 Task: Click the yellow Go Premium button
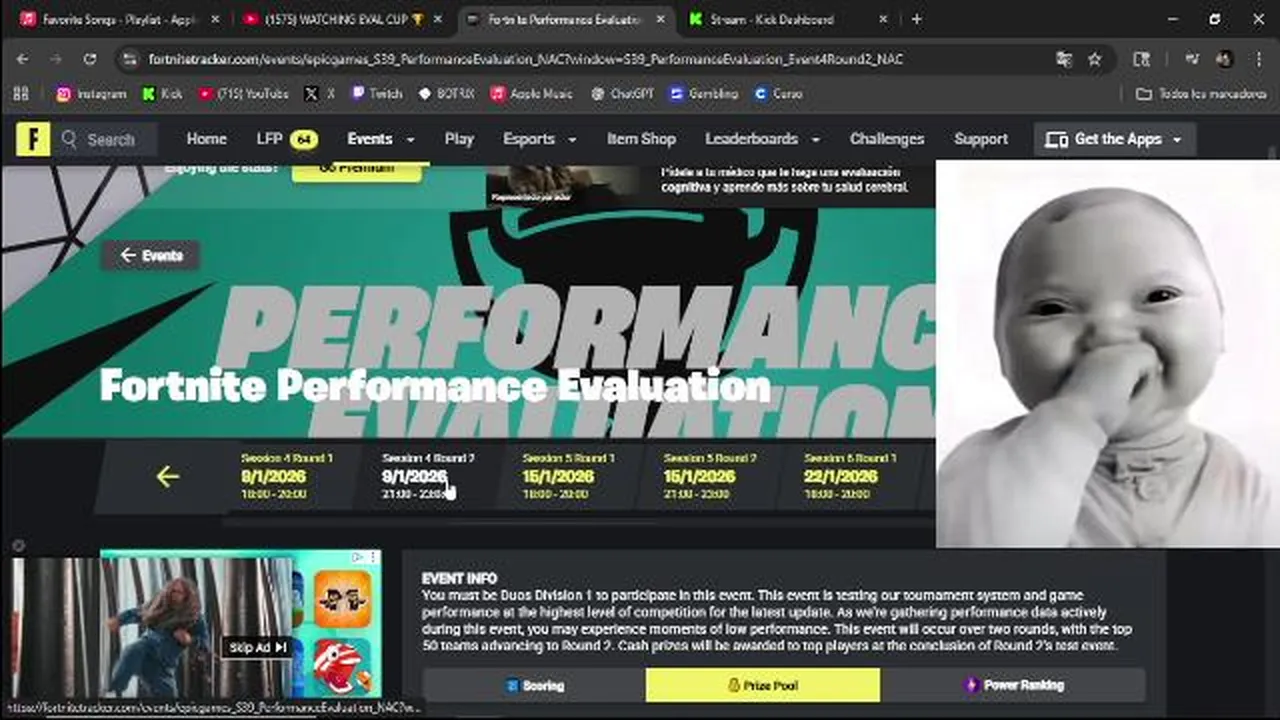tap(356, 170)
